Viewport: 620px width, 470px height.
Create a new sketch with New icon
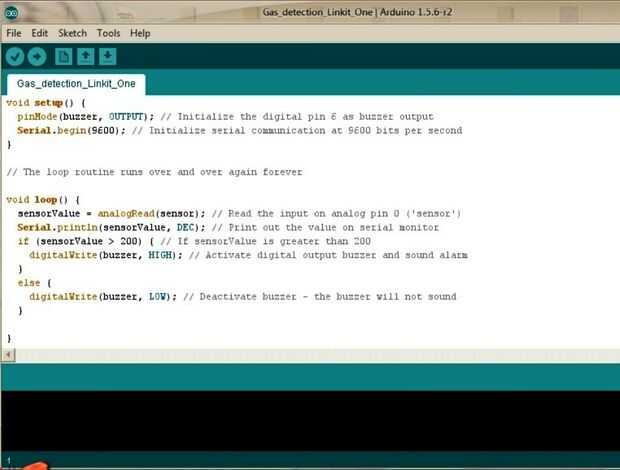coord(63,57)
